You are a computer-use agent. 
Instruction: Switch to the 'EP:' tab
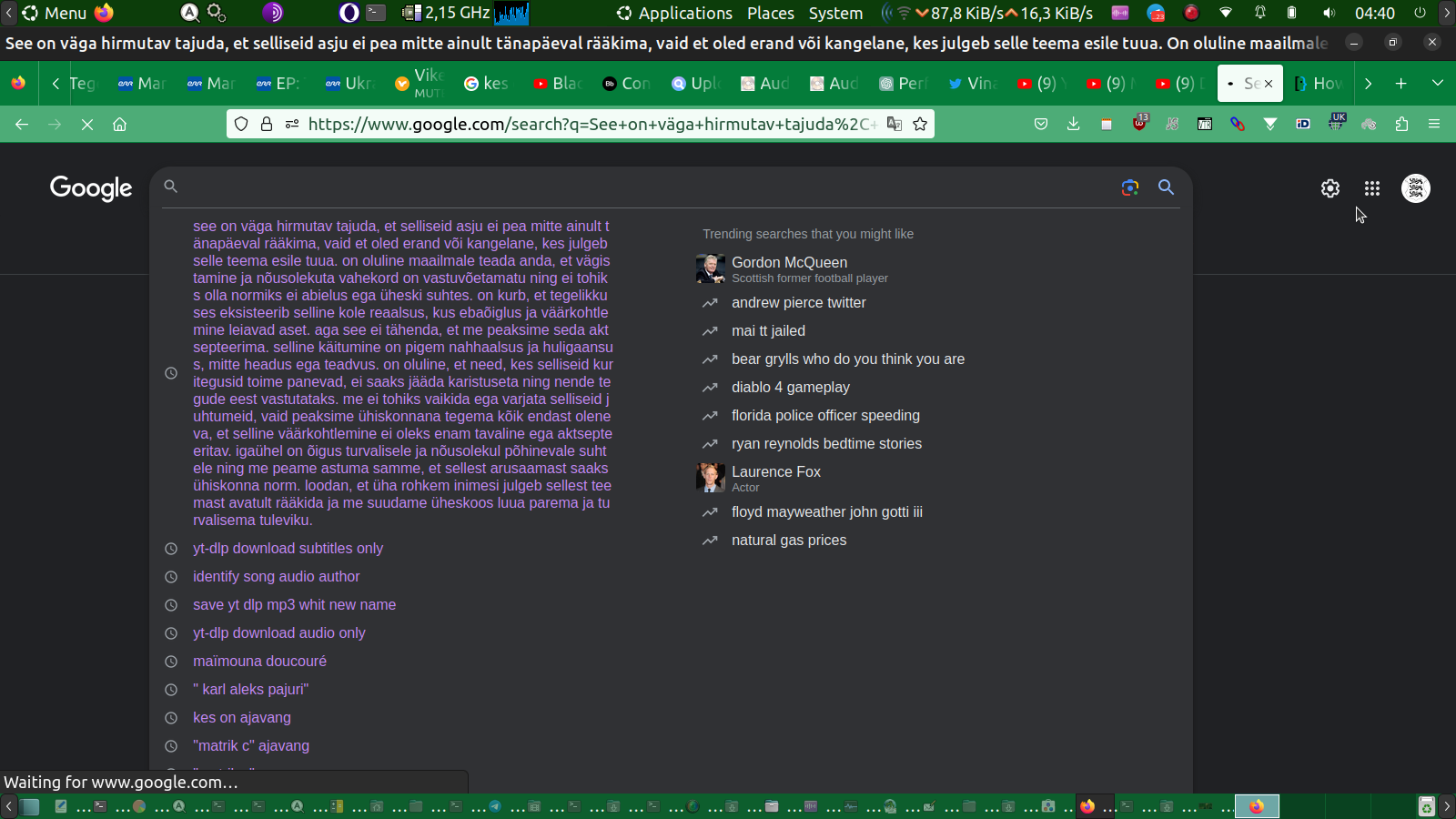(x=278, y=84)
